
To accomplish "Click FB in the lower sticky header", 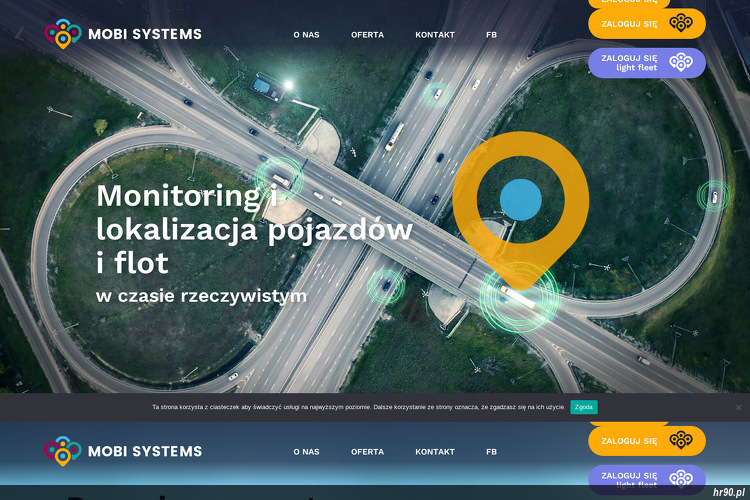I will coord(491,452).
